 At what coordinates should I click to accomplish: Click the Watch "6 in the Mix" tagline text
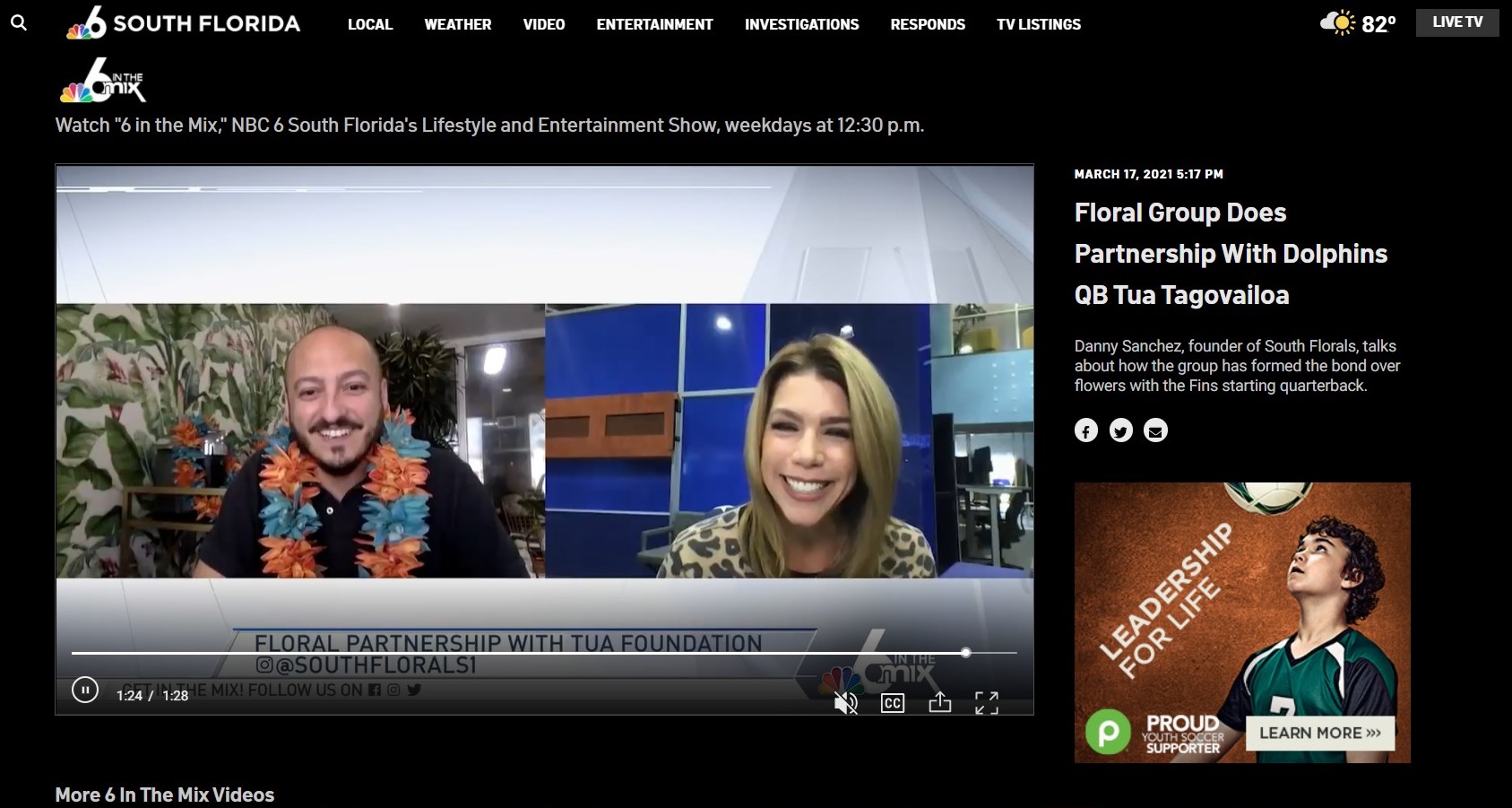[489, 126]
